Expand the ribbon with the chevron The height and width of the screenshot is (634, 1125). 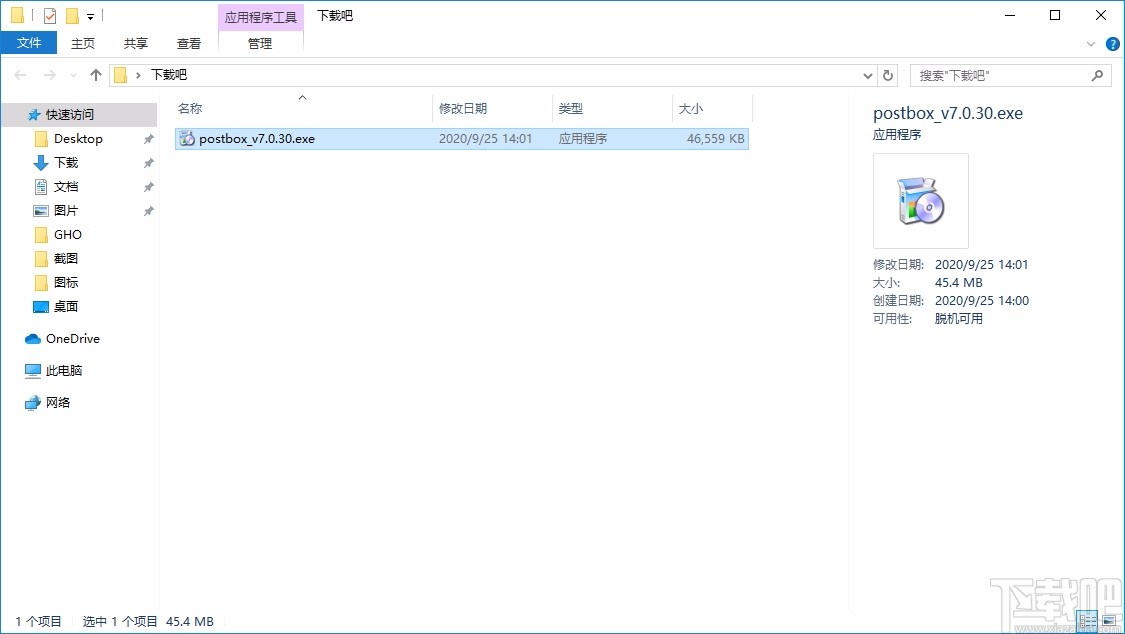[1091, 44]
